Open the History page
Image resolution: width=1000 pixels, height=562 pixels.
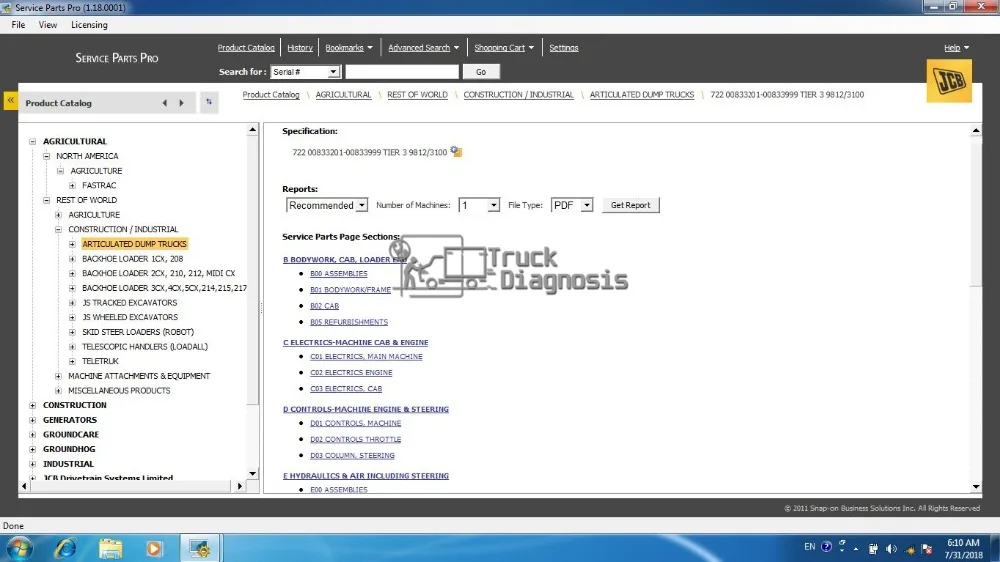point(300,48)
